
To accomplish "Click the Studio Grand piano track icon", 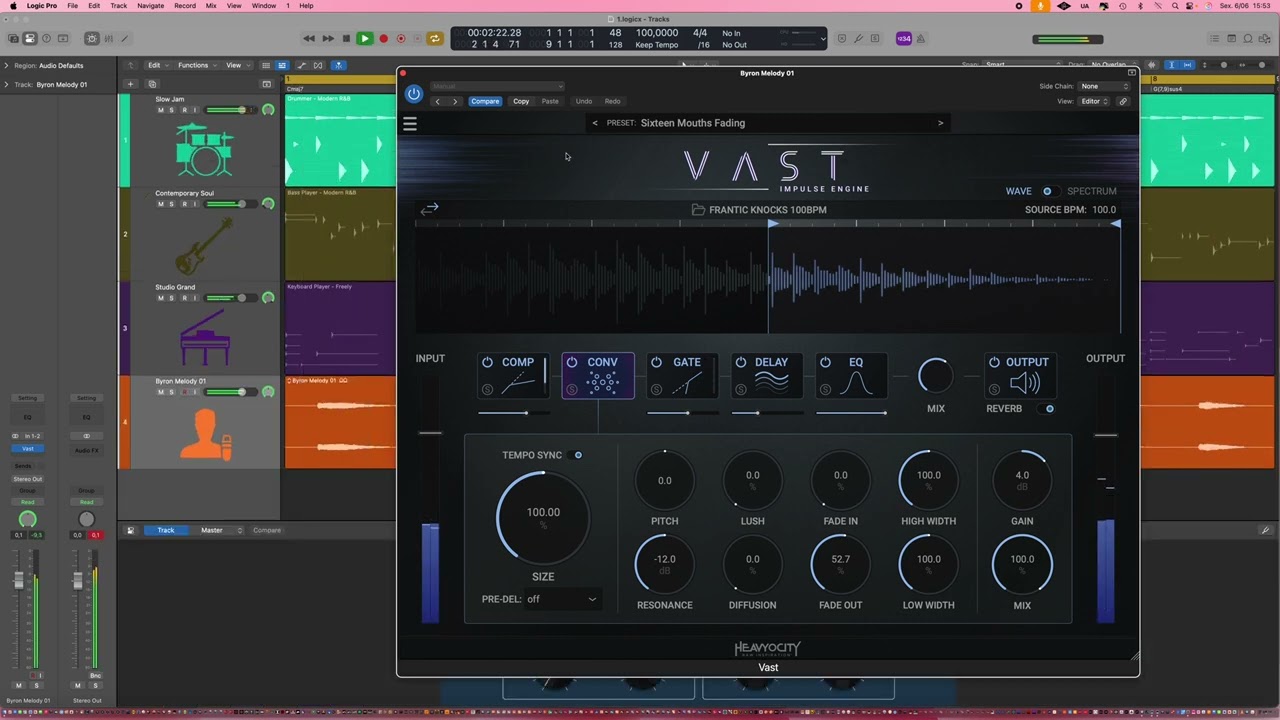I will click(x=205, y=338).
